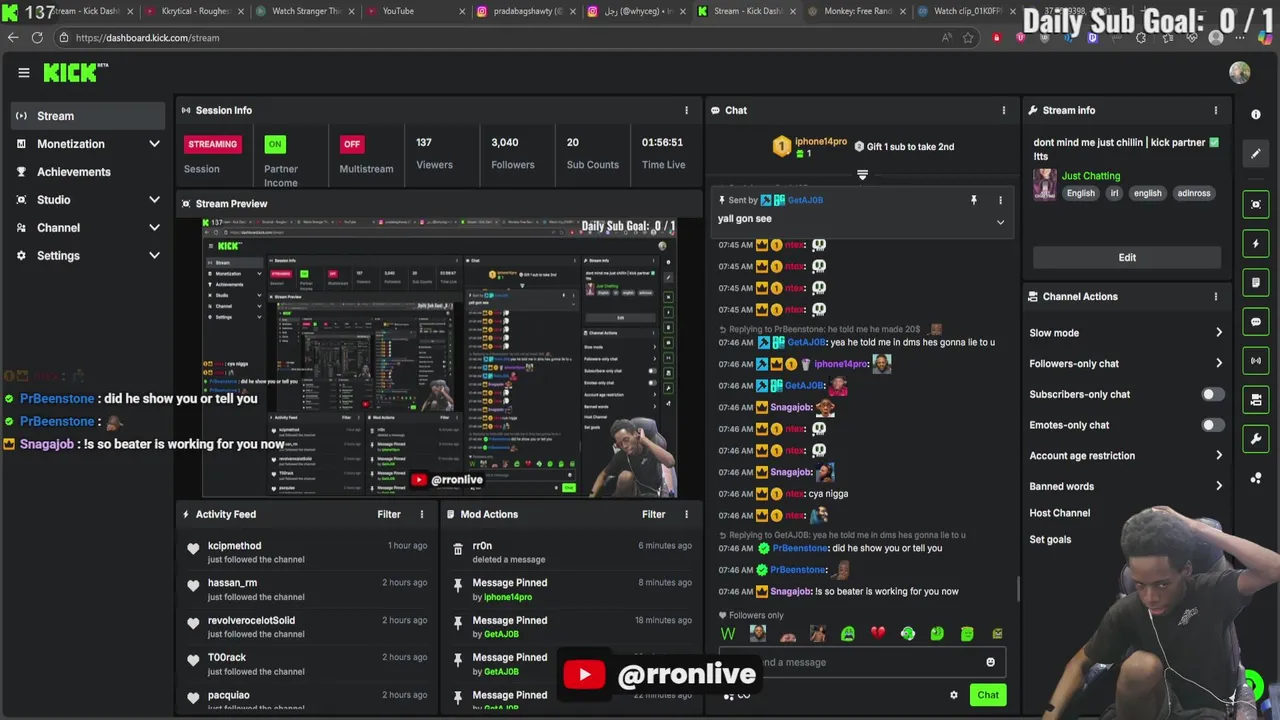The width and height of the screenshot is (1280, 720).
Task: Toggle Subscribers-only chat switch
Action: point(1212,394)
